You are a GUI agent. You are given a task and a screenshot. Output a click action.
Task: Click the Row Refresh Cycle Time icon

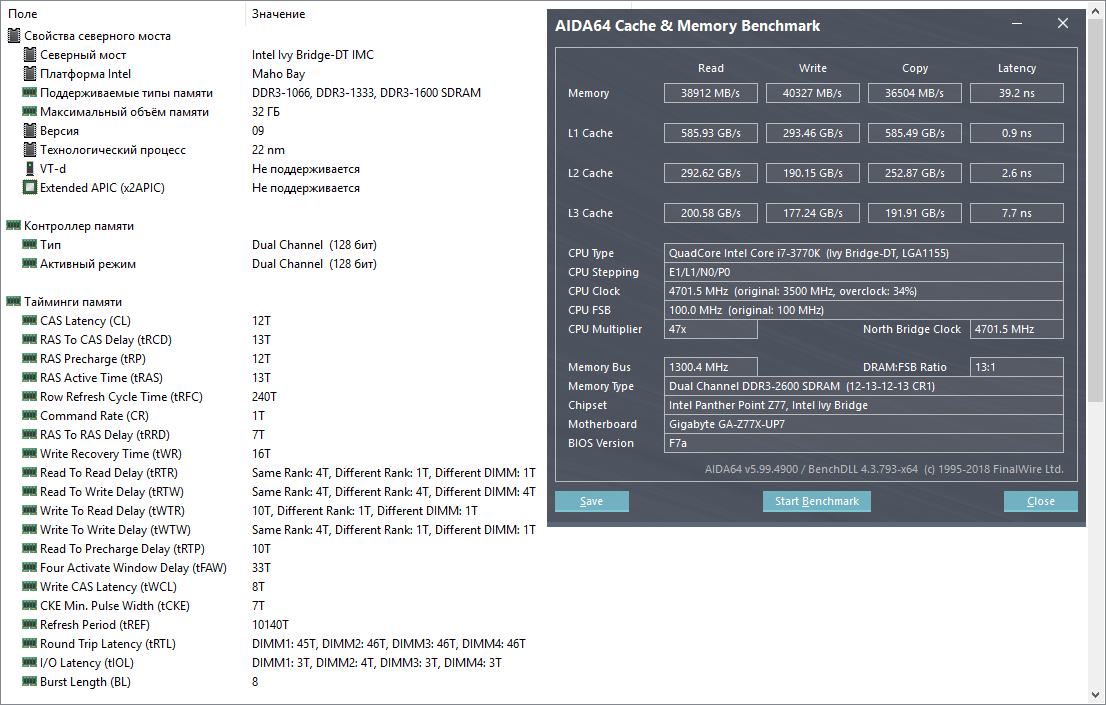click(x=30, y=397)
